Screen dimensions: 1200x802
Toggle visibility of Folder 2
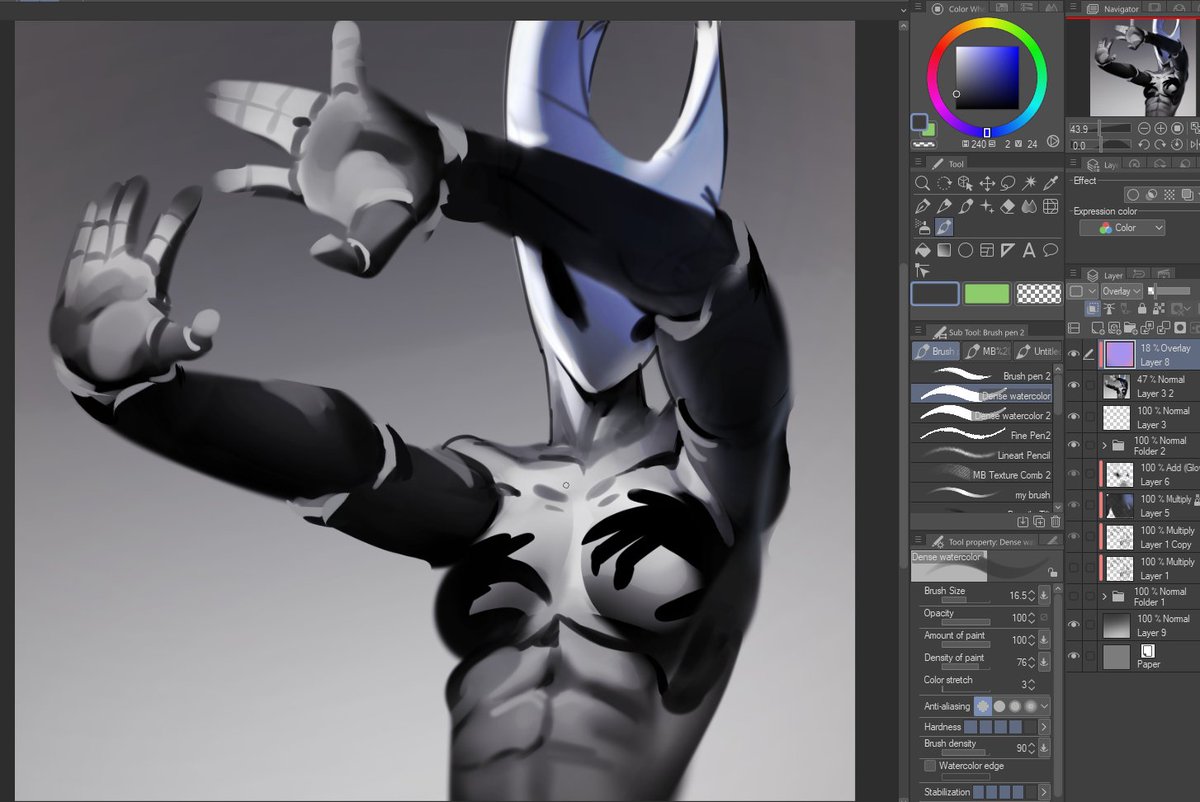[1074, 446]
